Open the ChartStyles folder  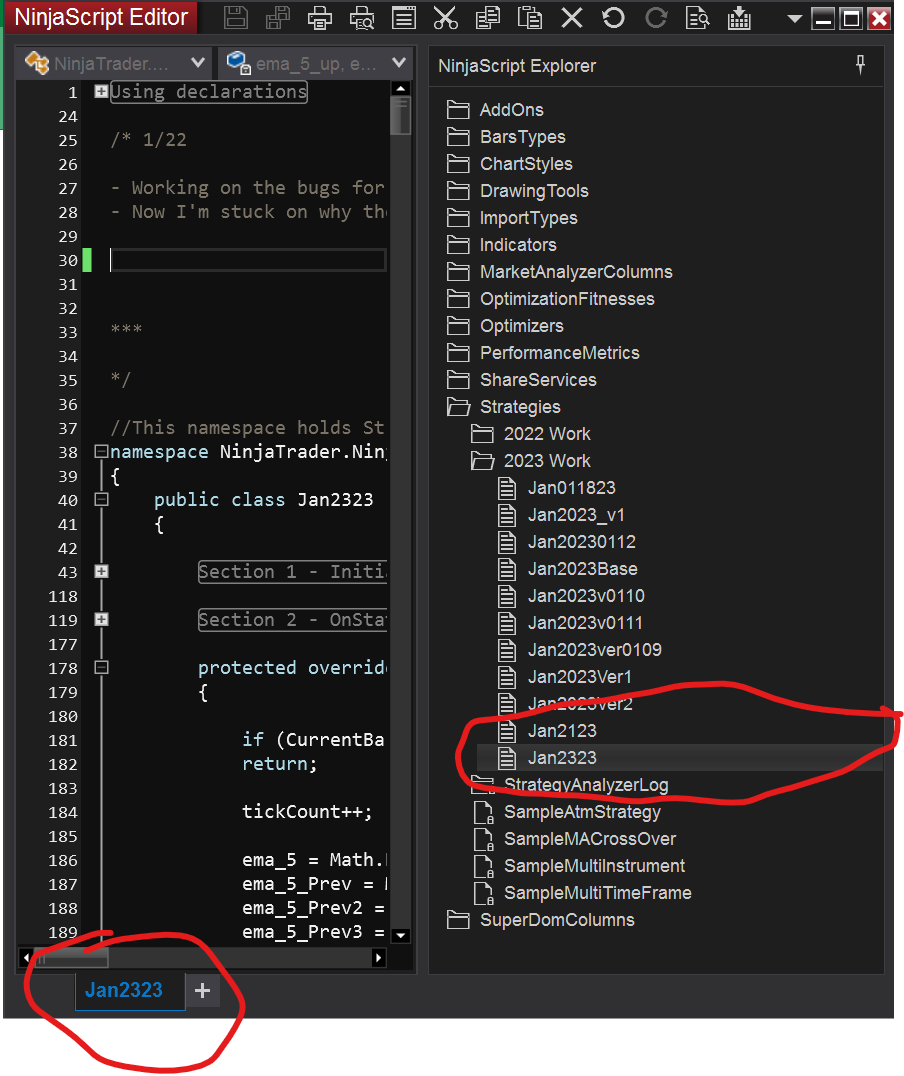click(x=526, y=164)
